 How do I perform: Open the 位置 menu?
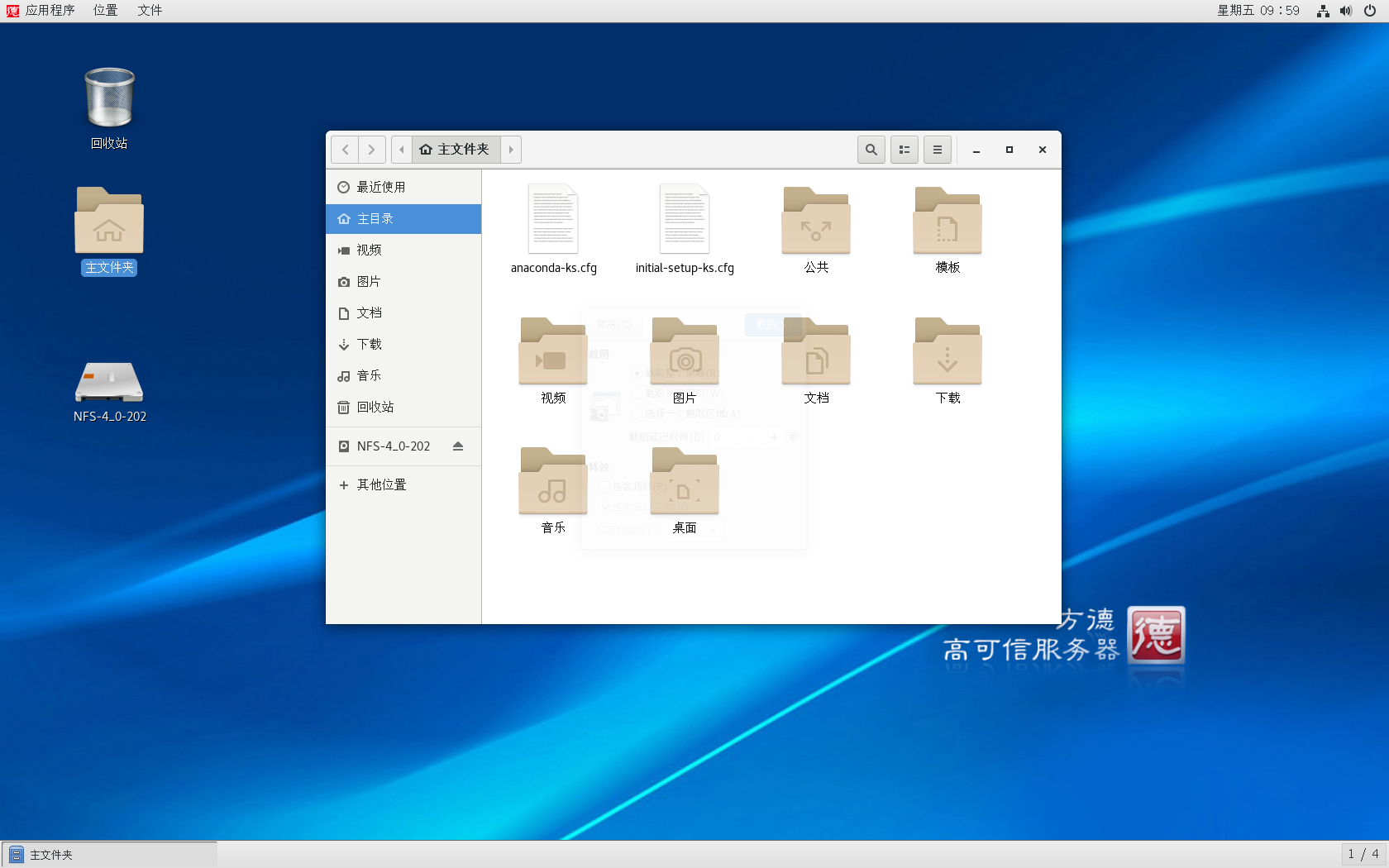[x=105, y=11]
